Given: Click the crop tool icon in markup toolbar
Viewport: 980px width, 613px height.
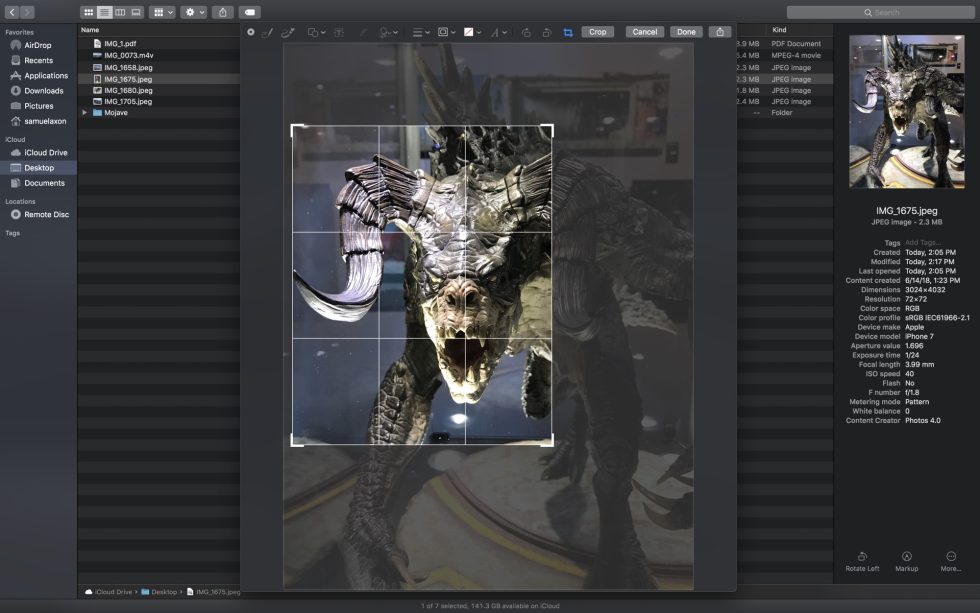Looking at the screenshot, I should 568,32.
